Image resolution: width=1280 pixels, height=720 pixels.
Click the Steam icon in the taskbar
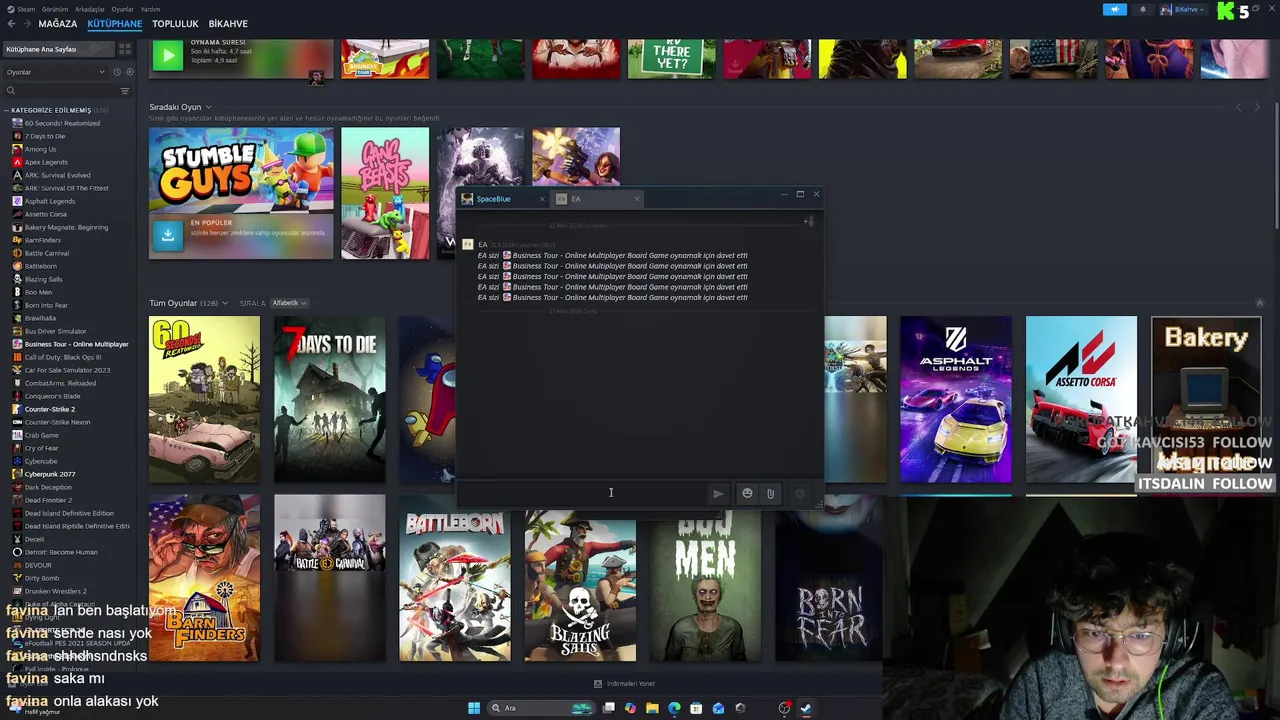pyautogui.click(x=806, y=708)
